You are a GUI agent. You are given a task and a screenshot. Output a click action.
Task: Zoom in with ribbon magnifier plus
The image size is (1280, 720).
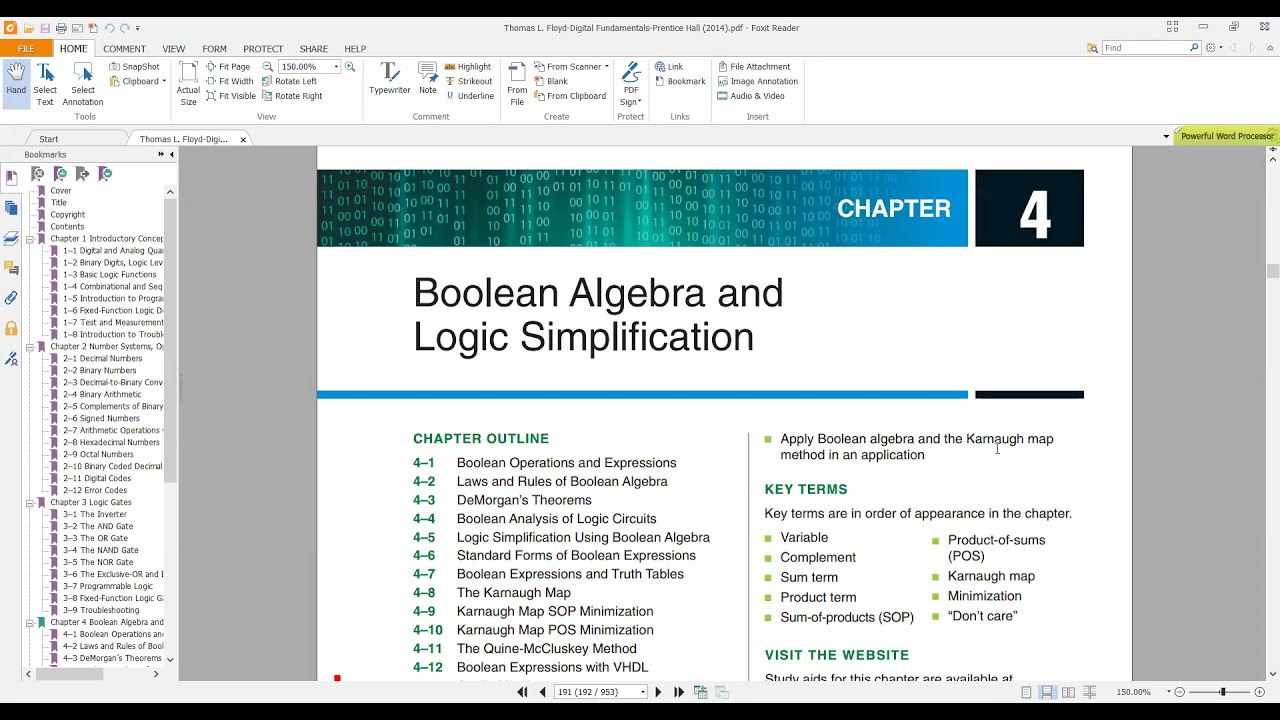[349, 67]
